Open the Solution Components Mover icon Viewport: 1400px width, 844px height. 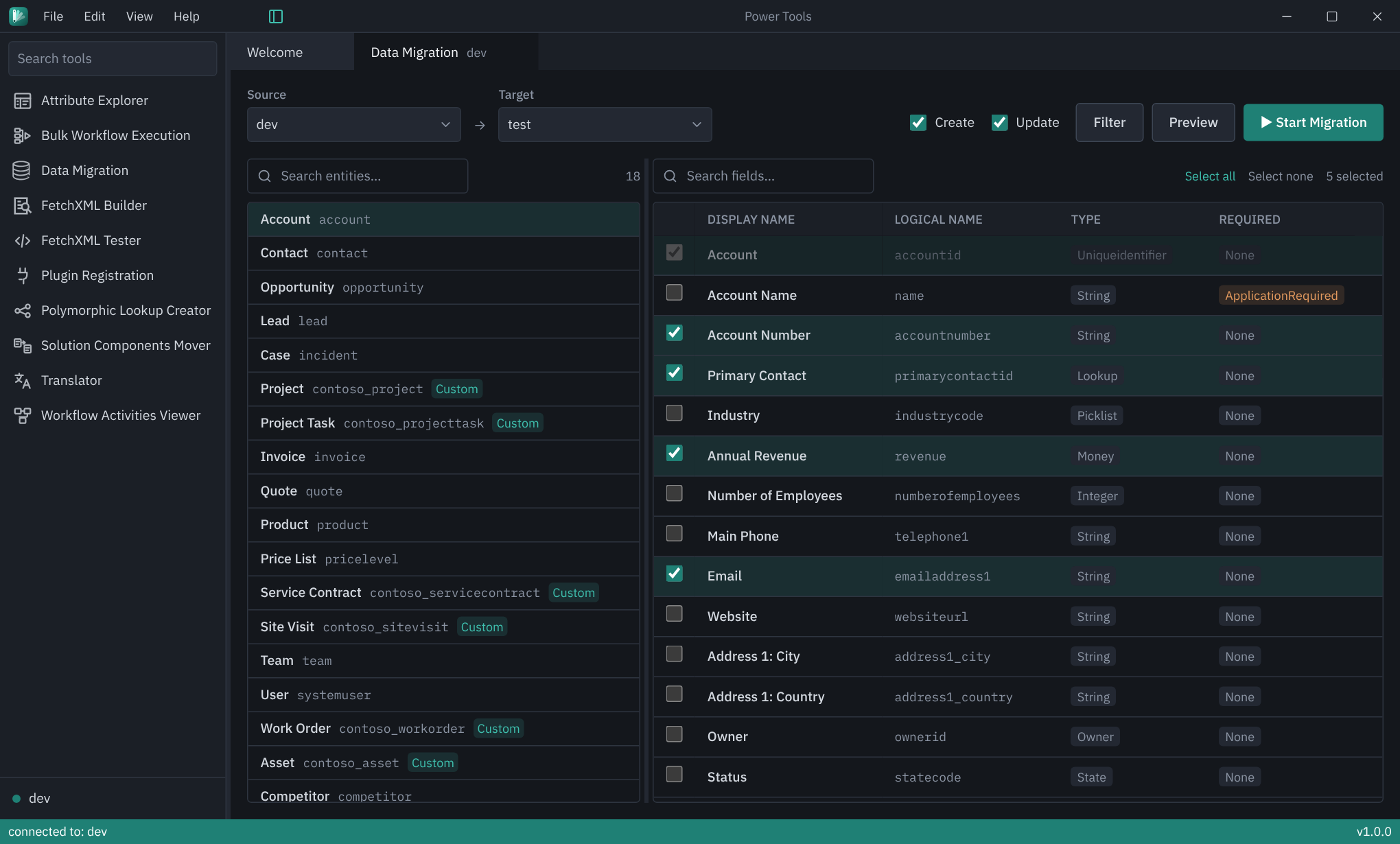pos(22,346)
